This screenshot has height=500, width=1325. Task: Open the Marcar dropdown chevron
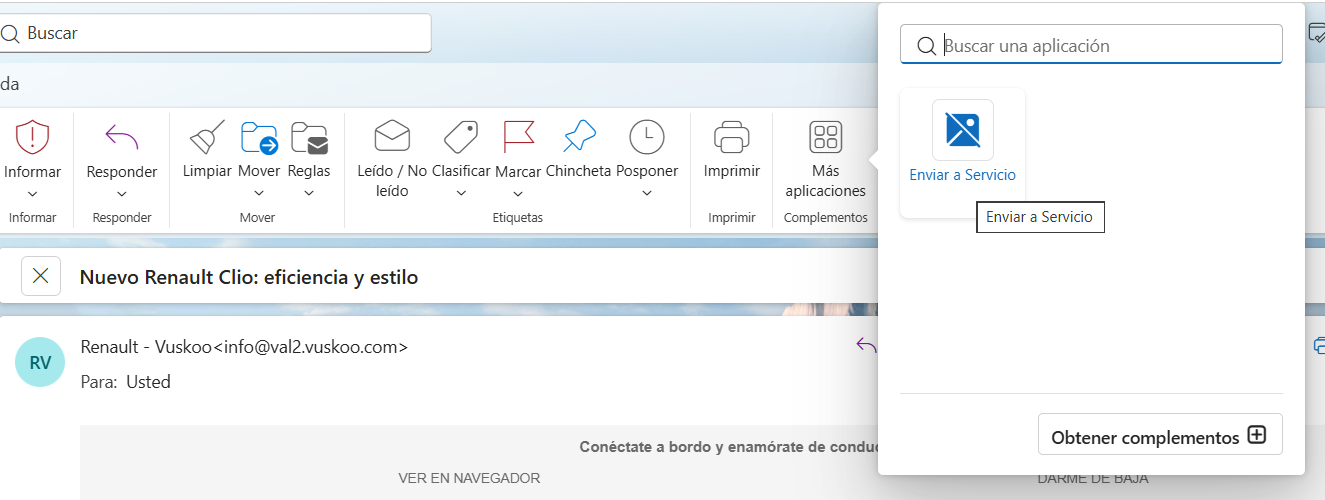(x=518, y=193)
